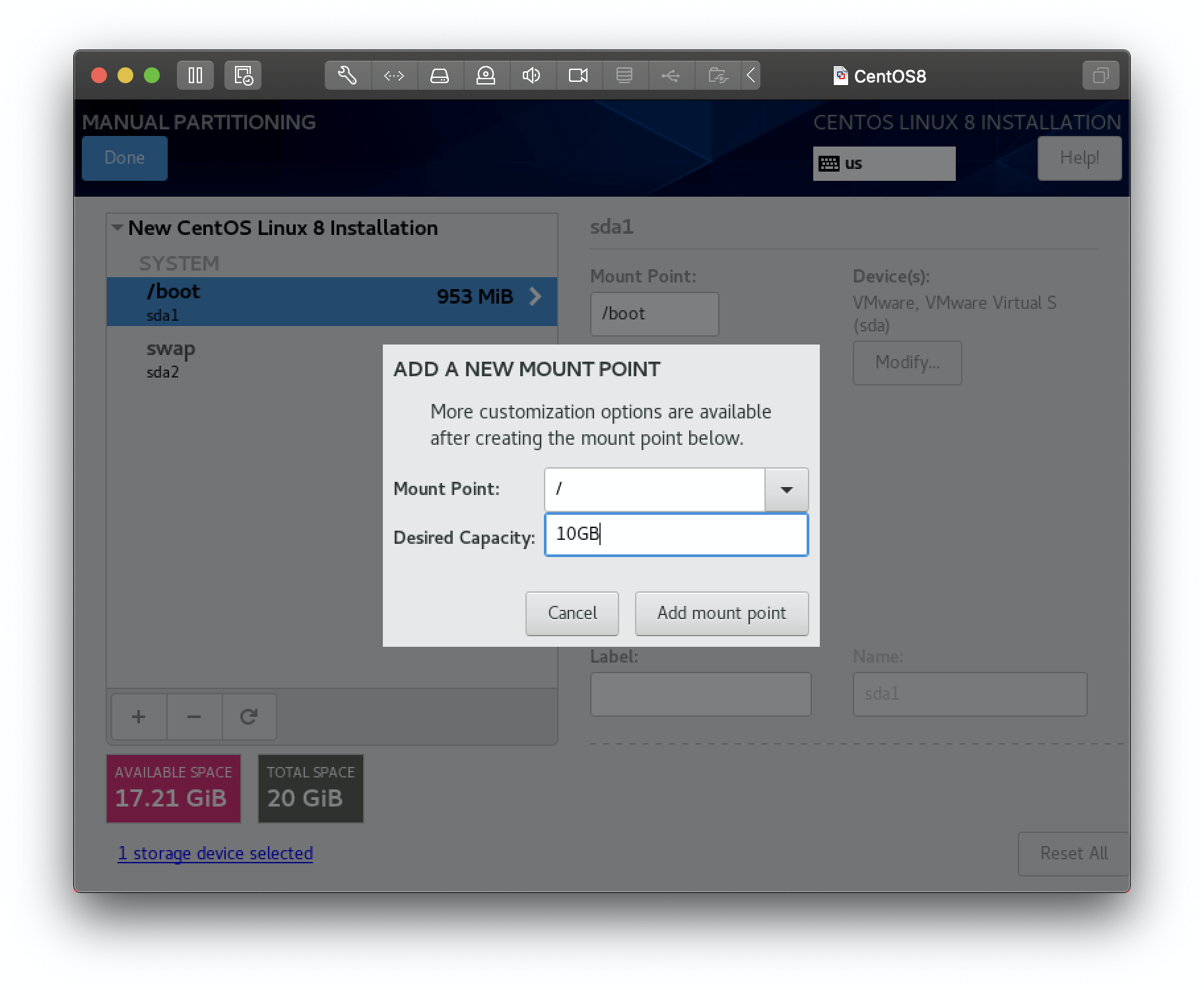Click the network adapter arrows icon
Viewport: 1204px width, 990px height.
pyautogui.click(x=394, y=75)
